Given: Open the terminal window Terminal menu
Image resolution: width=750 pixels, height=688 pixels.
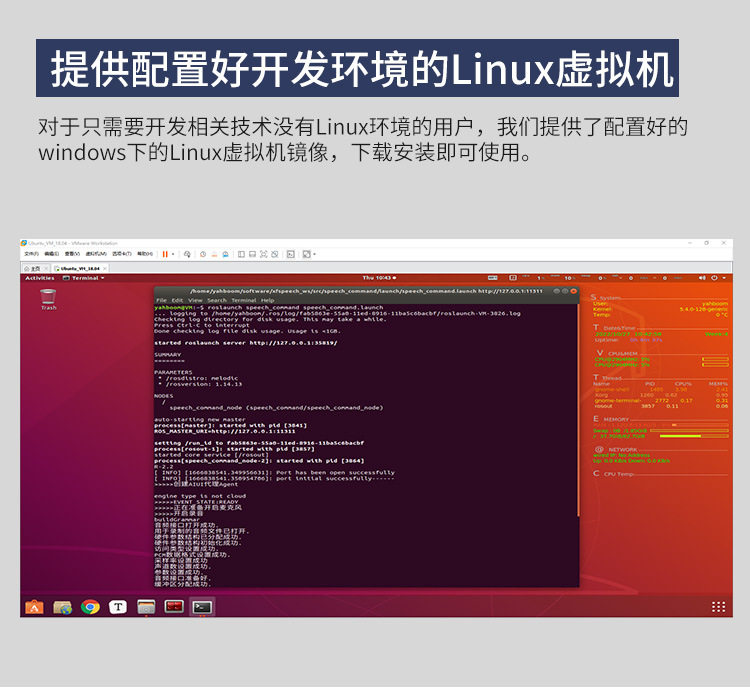Looking at the screenshot, I should coord(244,300).
